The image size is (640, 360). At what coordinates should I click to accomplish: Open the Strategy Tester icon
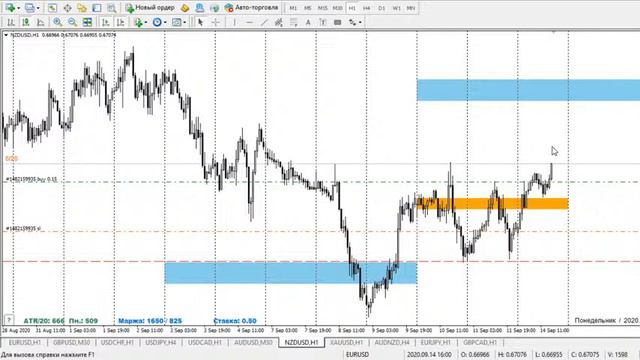[x=111, y=8]
